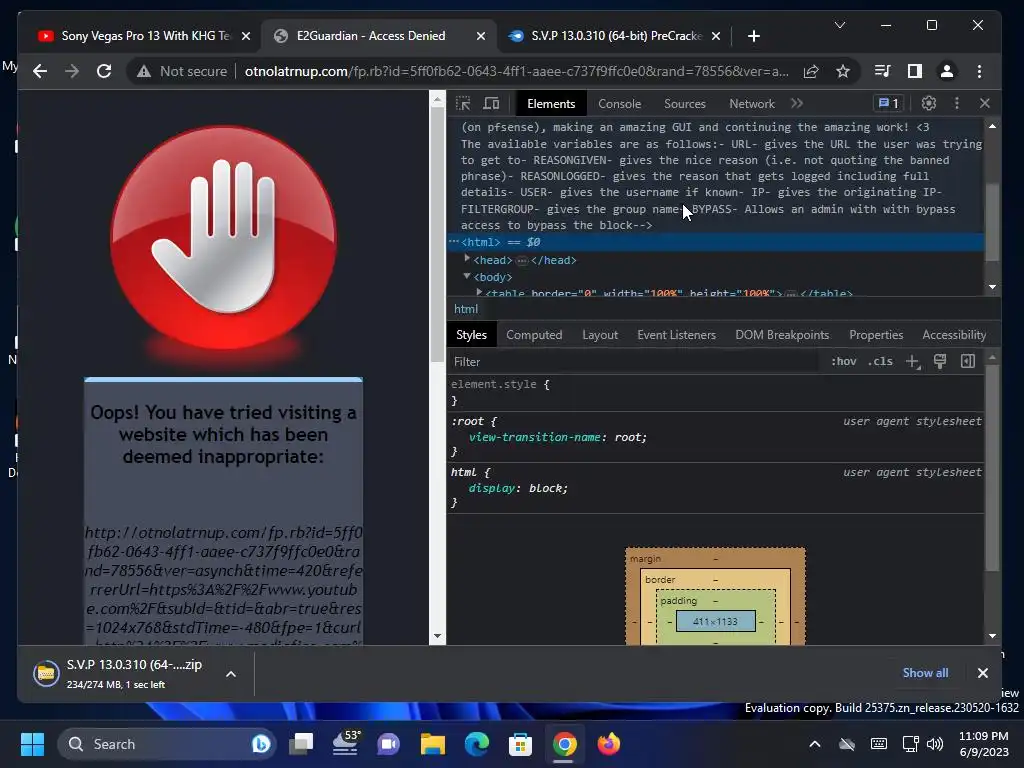This screenshot has width=1024, height=768.
Task: Switch to the Sources tab
Action: (684, 104)
